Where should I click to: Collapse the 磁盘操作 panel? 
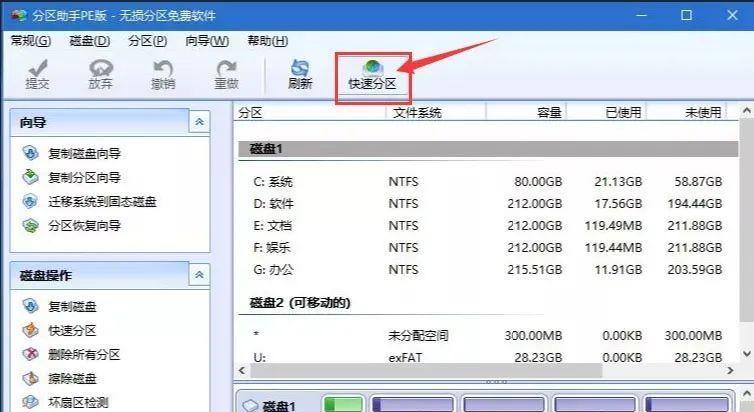[199, 275]
